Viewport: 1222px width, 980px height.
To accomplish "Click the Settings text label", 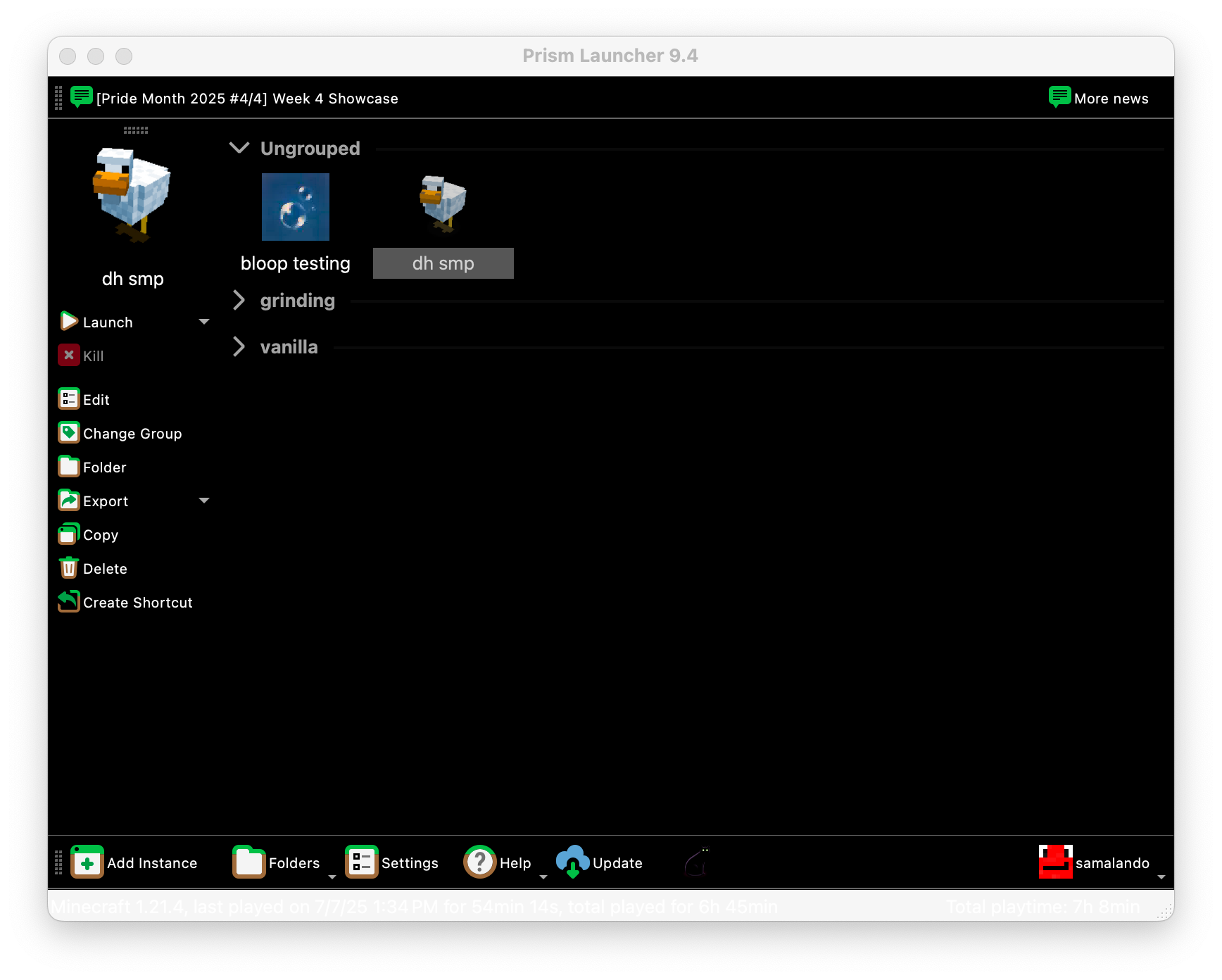I will coord(410,863).
